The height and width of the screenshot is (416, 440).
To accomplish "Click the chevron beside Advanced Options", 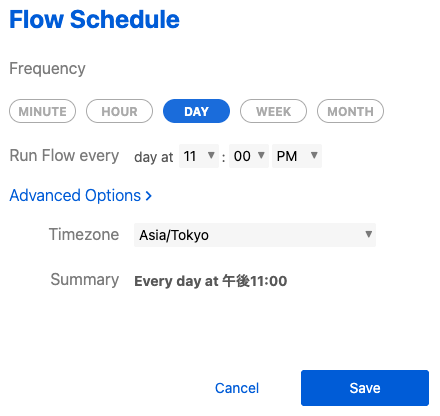I will point(149,196).
